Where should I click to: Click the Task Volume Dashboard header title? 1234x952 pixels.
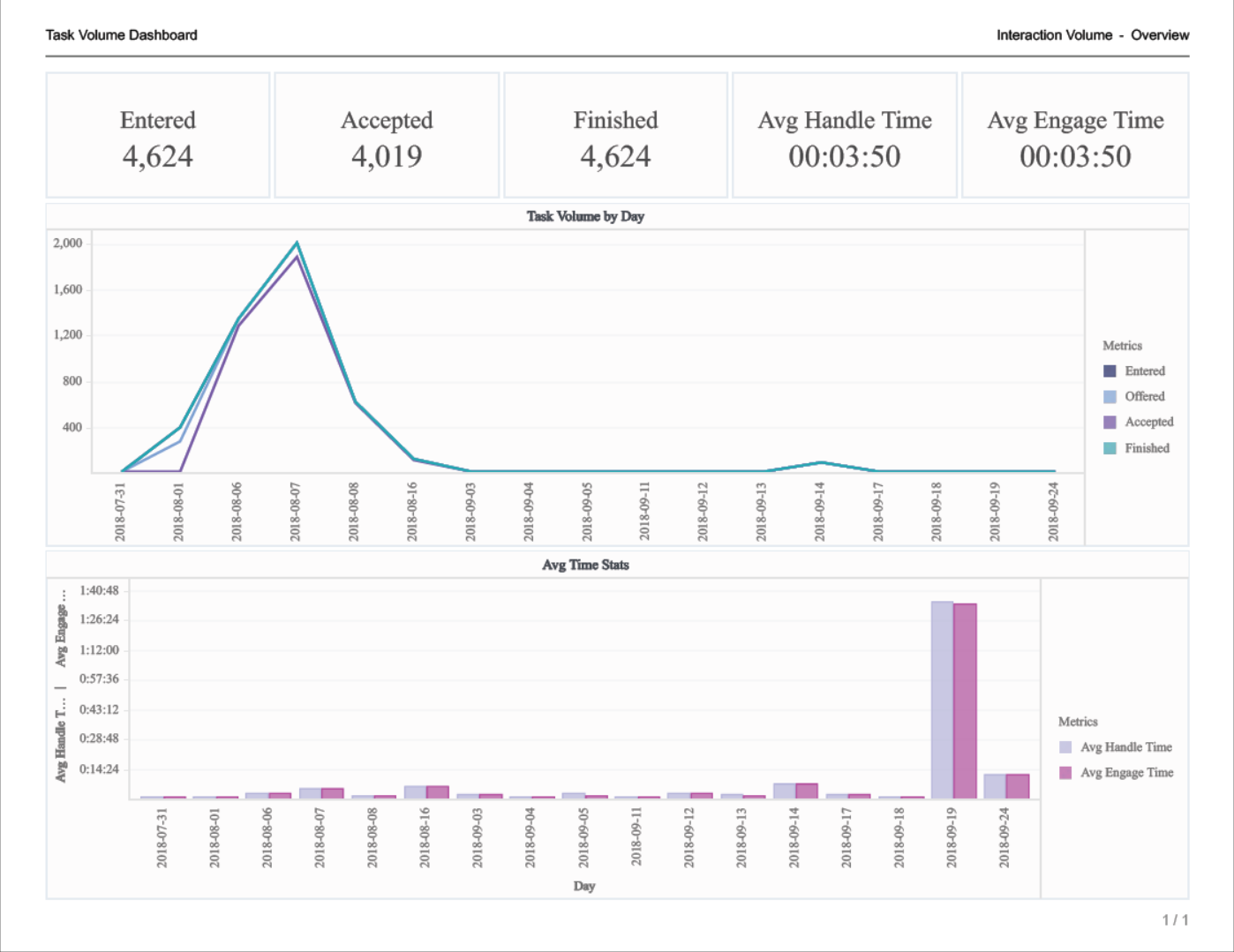pos(122,35)
